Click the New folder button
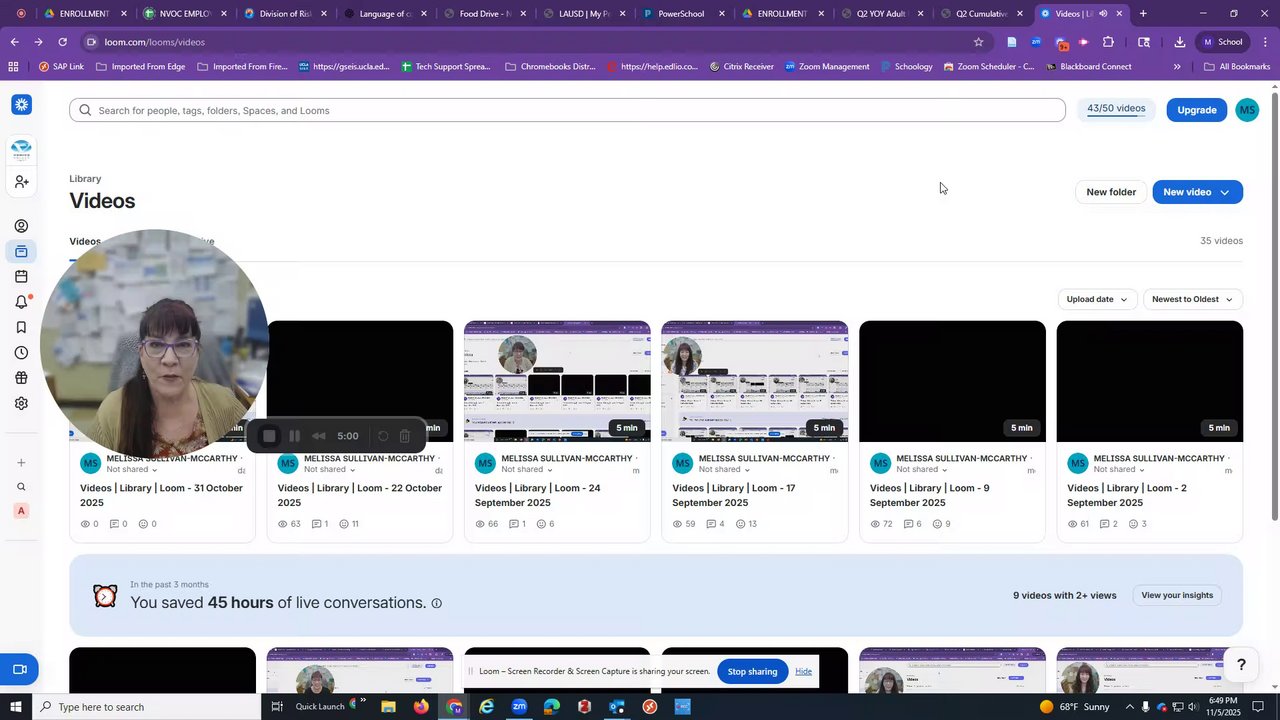 click(1111, 192)
